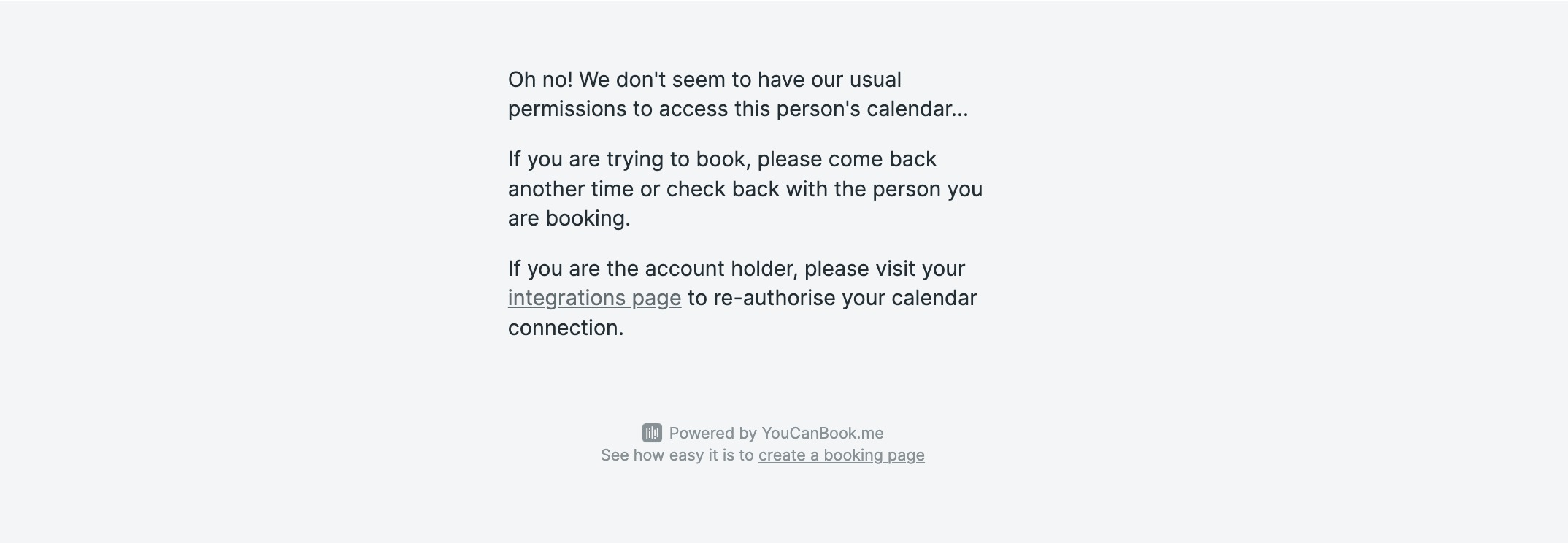This screenshot has height=543, width=1568.
Task: Click 'We don't seem to have our usual'
Action: (740, 80)
